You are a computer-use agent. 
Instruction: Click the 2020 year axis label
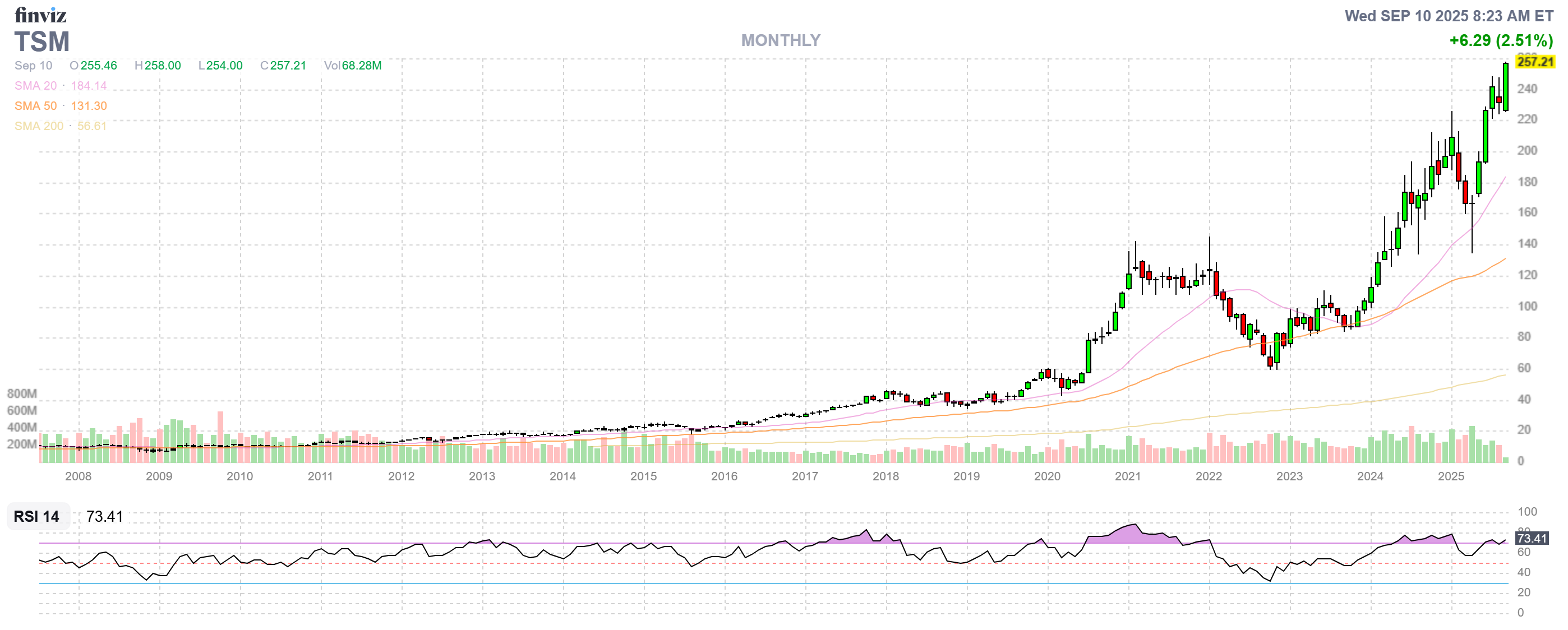[1049, 478]
